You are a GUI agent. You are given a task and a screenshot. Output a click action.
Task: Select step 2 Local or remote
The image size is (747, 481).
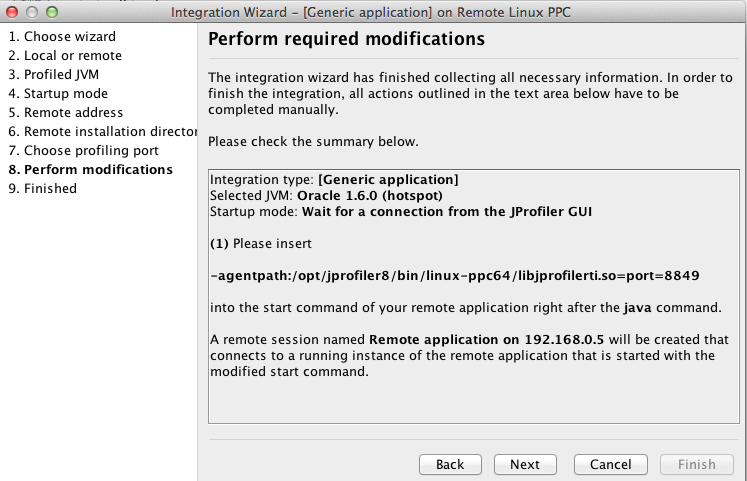65,56
